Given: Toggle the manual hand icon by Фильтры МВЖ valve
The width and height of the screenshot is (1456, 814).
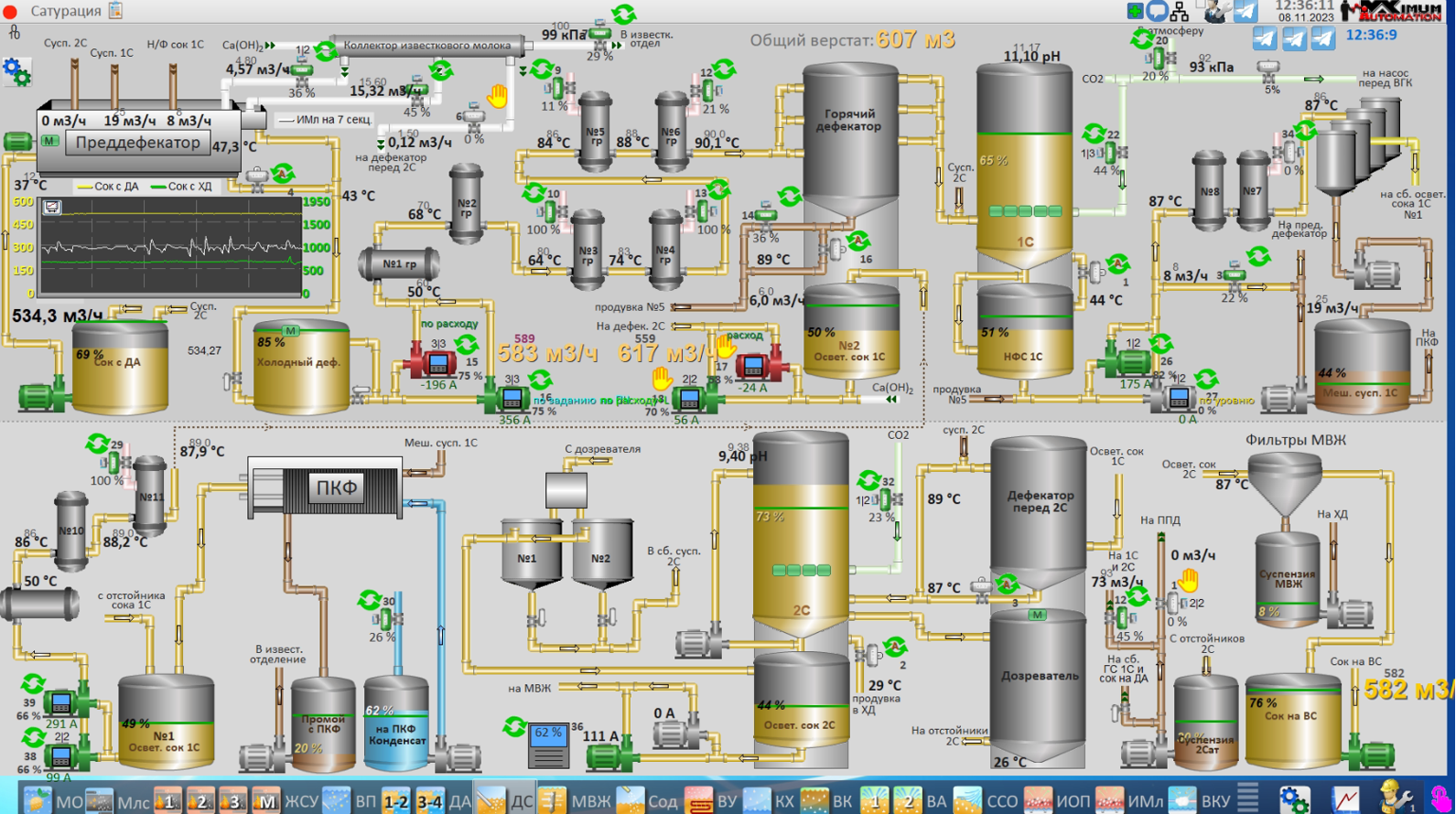Looking at the screenshot, I should point(1188,580).
